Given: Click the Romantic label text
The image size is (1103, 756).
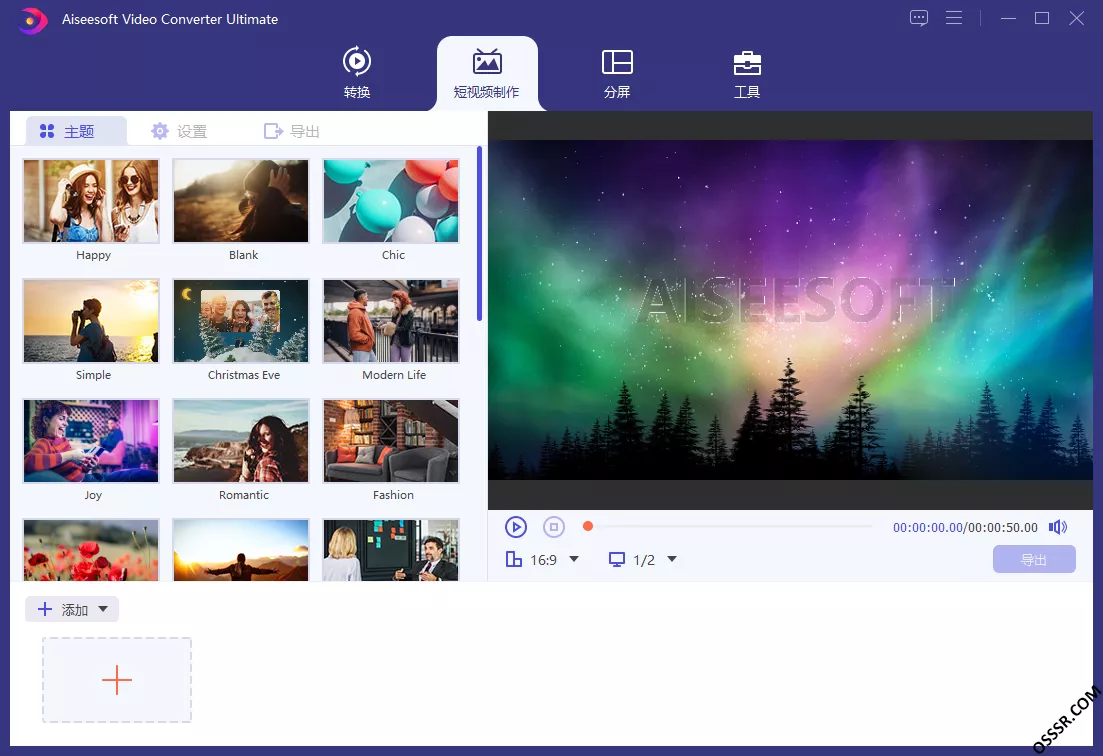Looking at the screenshot, I should [x=243, y=495].
